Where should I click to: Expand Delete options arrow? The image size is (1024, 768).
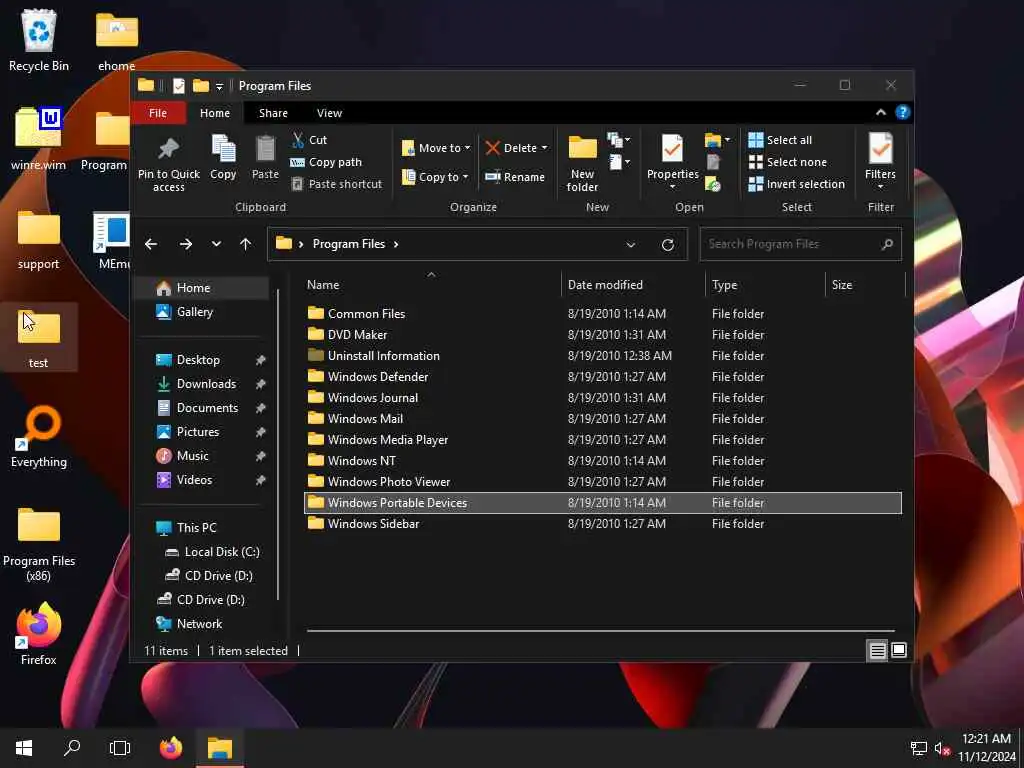pos(545,148)
